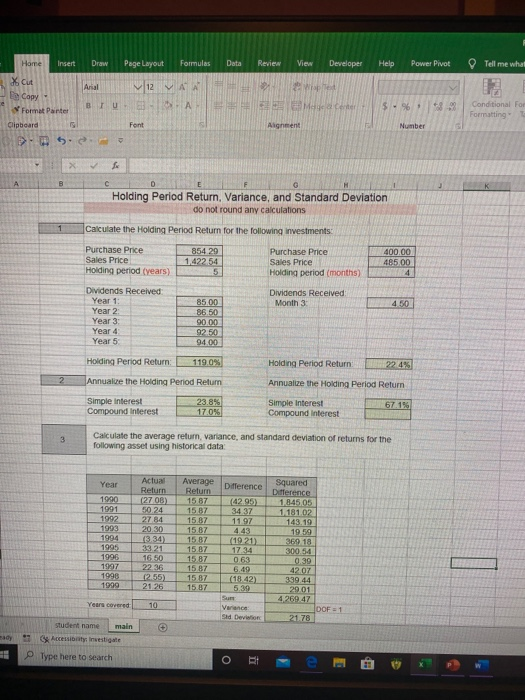The image size is (525, 700).
Task: Click the formula bar Enter checkmark
Action: (x=94, y=166)
